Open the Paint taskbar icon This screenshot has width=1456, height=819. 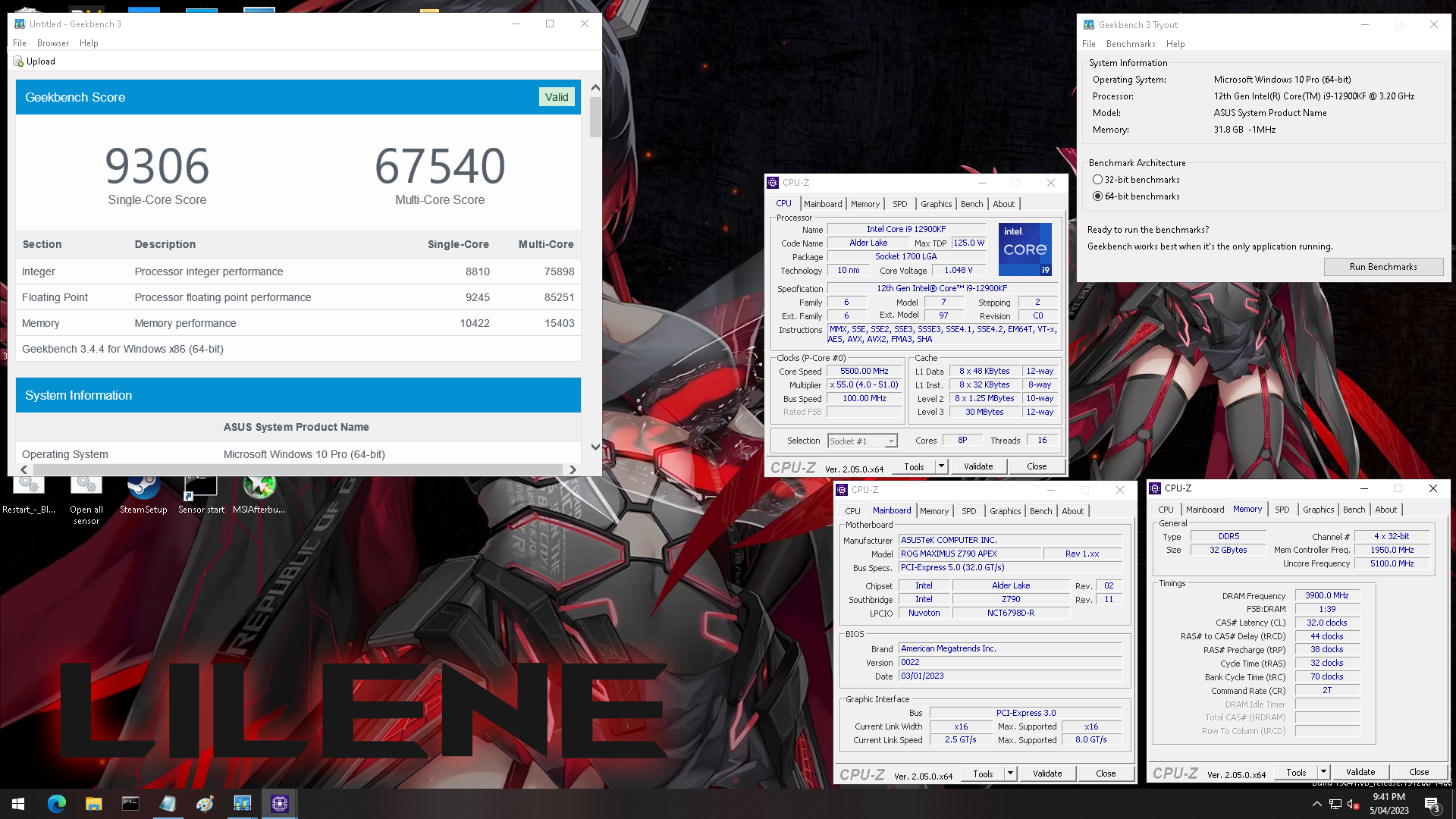(x=205, y=804)
